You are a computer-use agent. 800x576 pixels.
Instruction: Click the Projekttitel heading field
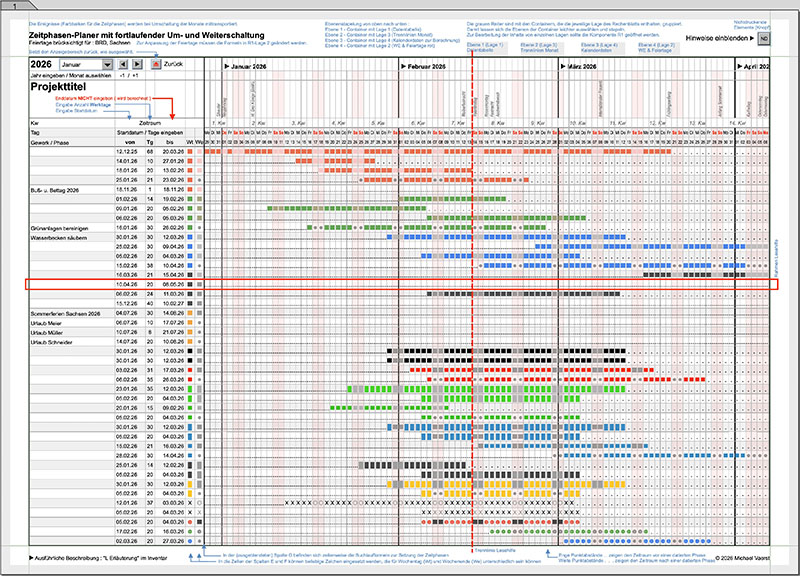[x=58, y=87]
